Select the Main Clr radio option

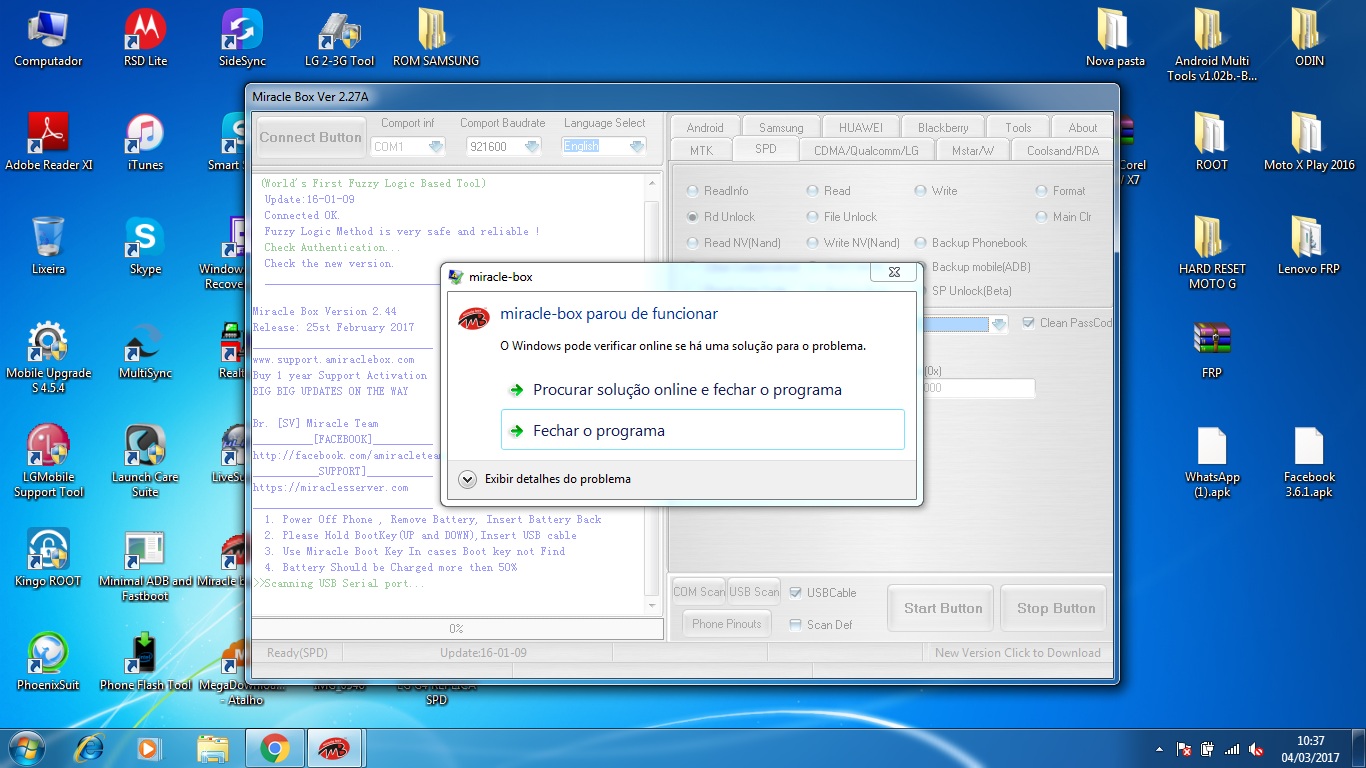click(x=1042, y=217)
